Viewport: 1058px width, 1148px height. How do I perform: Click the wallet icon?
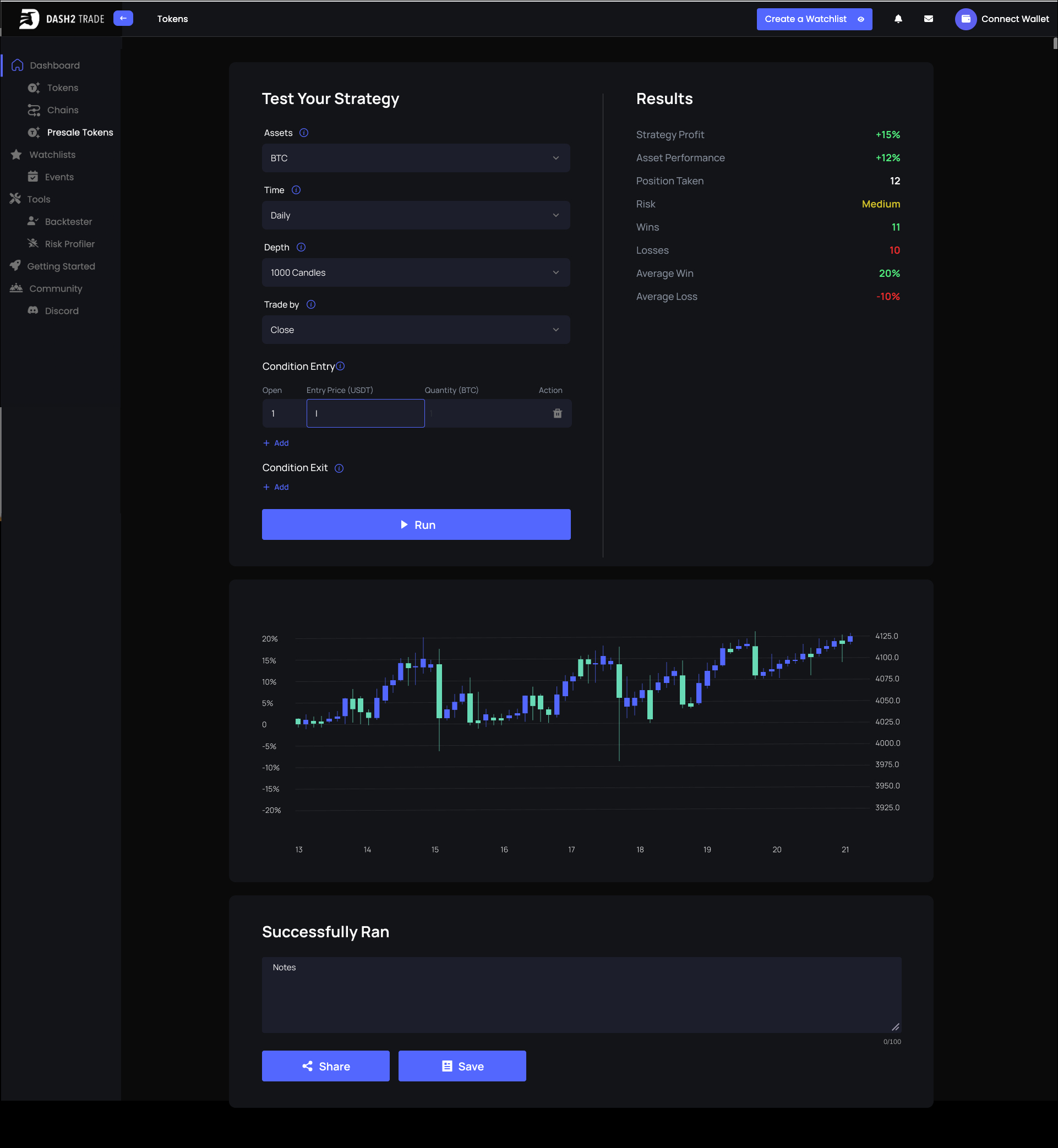tap(966, 19)
